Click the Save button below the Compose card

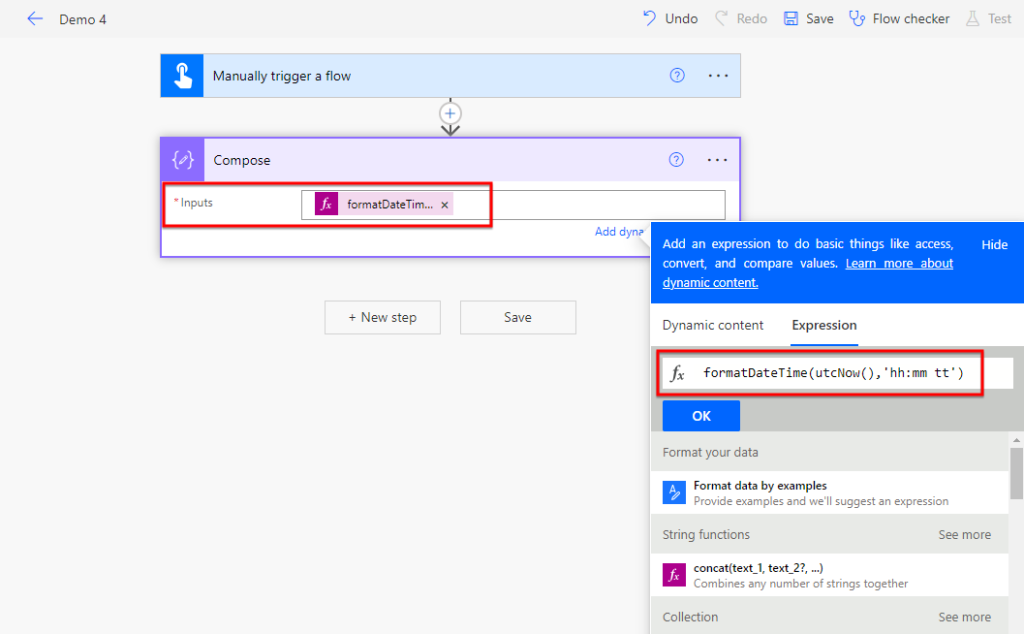pyautogui.click(x=518, y=317)
